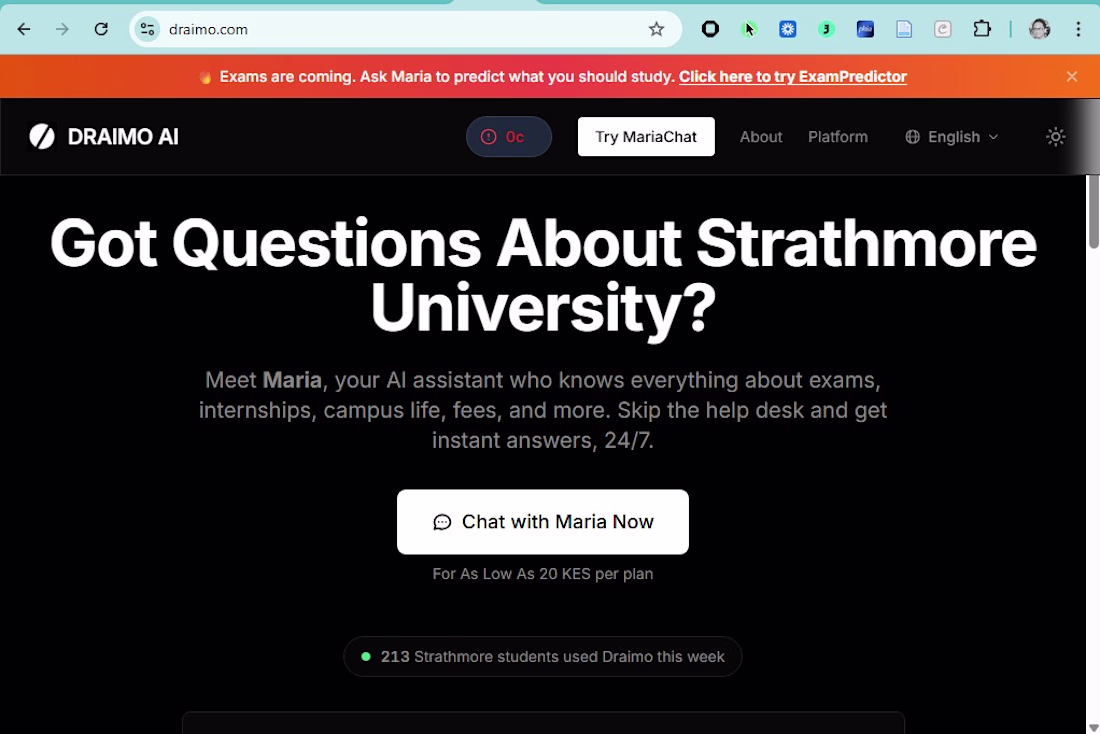The image size is (1100, 734).
Task: Click the 'For As Low As 20 KES' text
Action: click(x=543, y=574)
